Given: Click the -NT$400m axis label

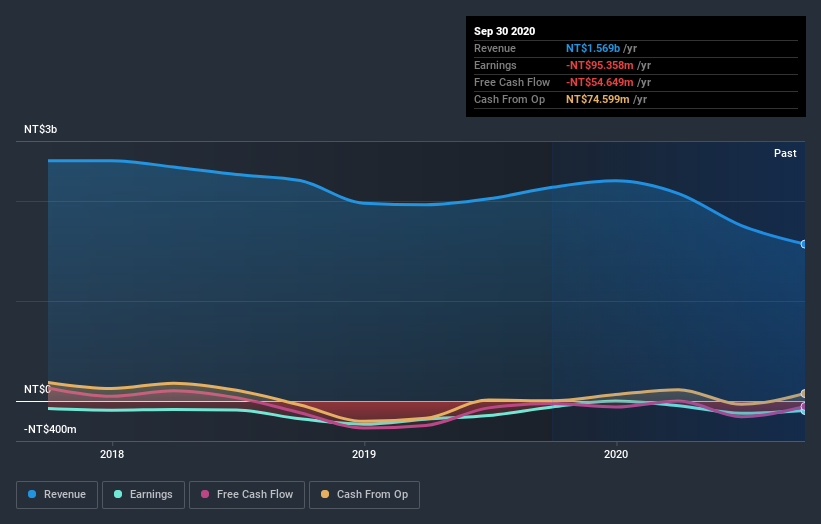Looking at the screenshot, I should [x=50, y=429].
